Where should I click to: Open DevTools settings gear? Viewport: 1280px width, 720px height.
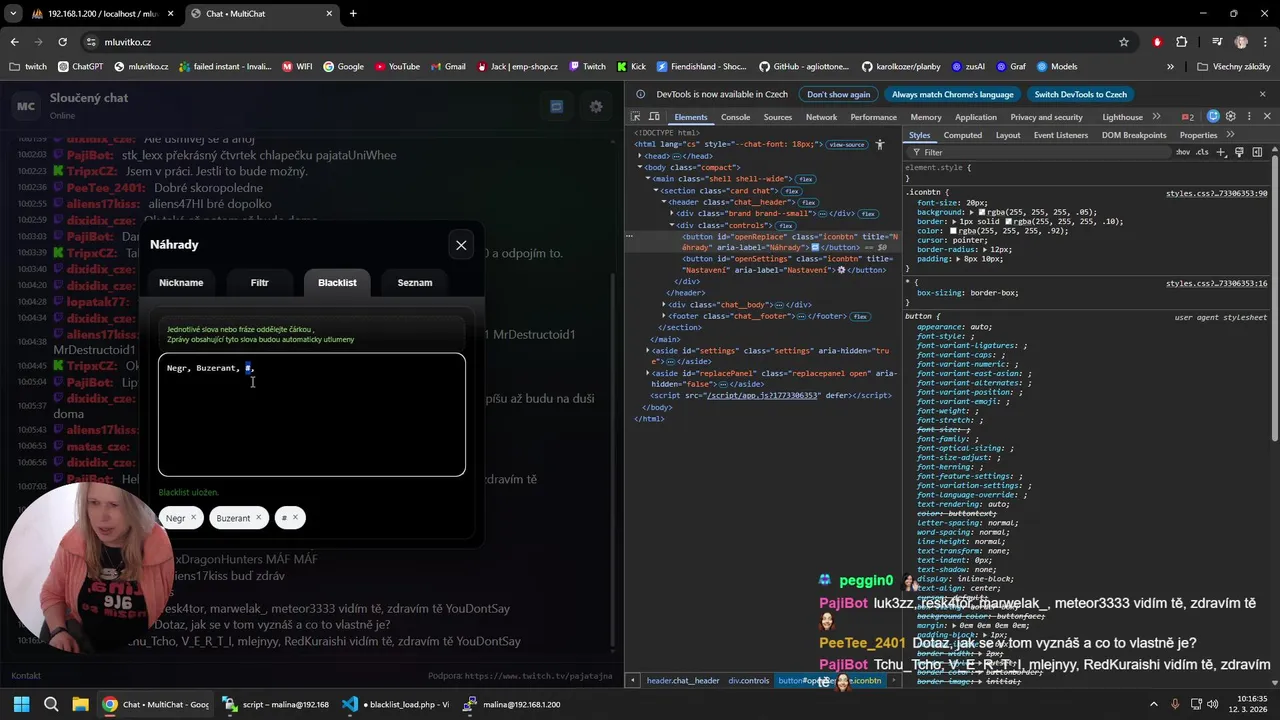coord(1231,117)
